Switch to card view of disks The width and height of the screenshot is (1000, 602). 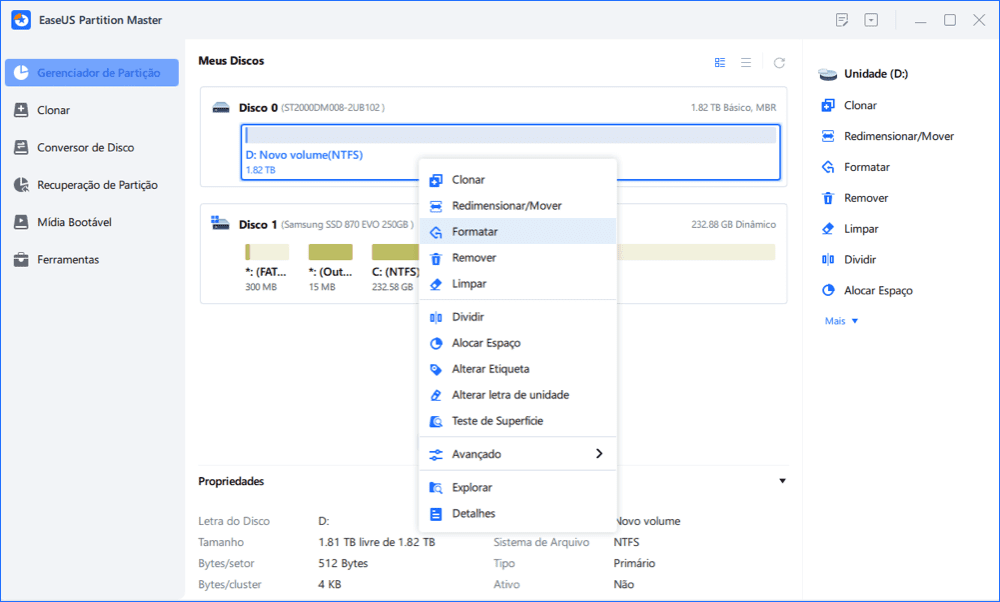[x=720, y=62]
